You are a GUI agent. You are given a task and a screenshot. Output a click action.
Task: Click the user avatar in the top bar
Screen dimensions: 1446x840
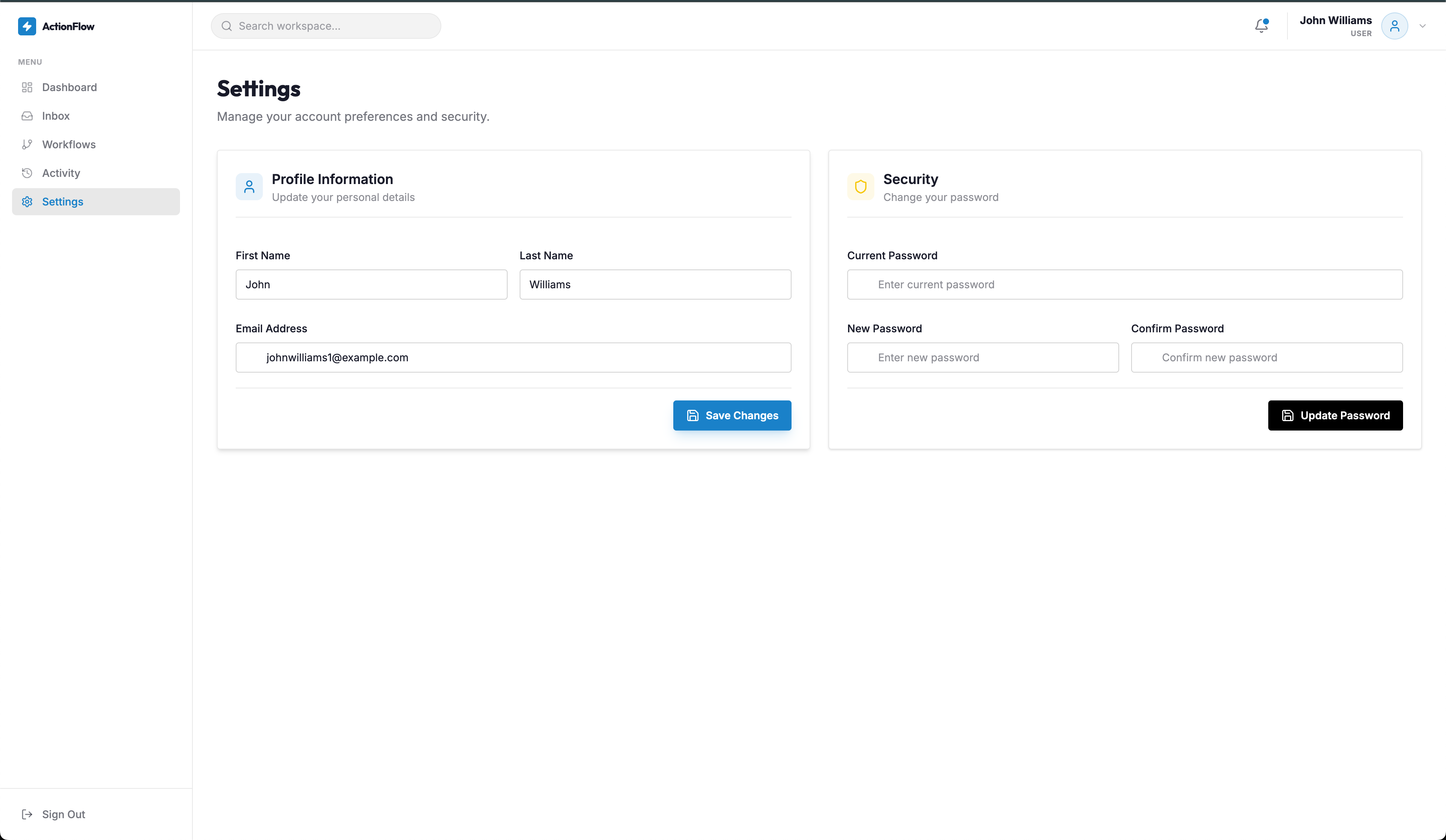[1396, 26]
